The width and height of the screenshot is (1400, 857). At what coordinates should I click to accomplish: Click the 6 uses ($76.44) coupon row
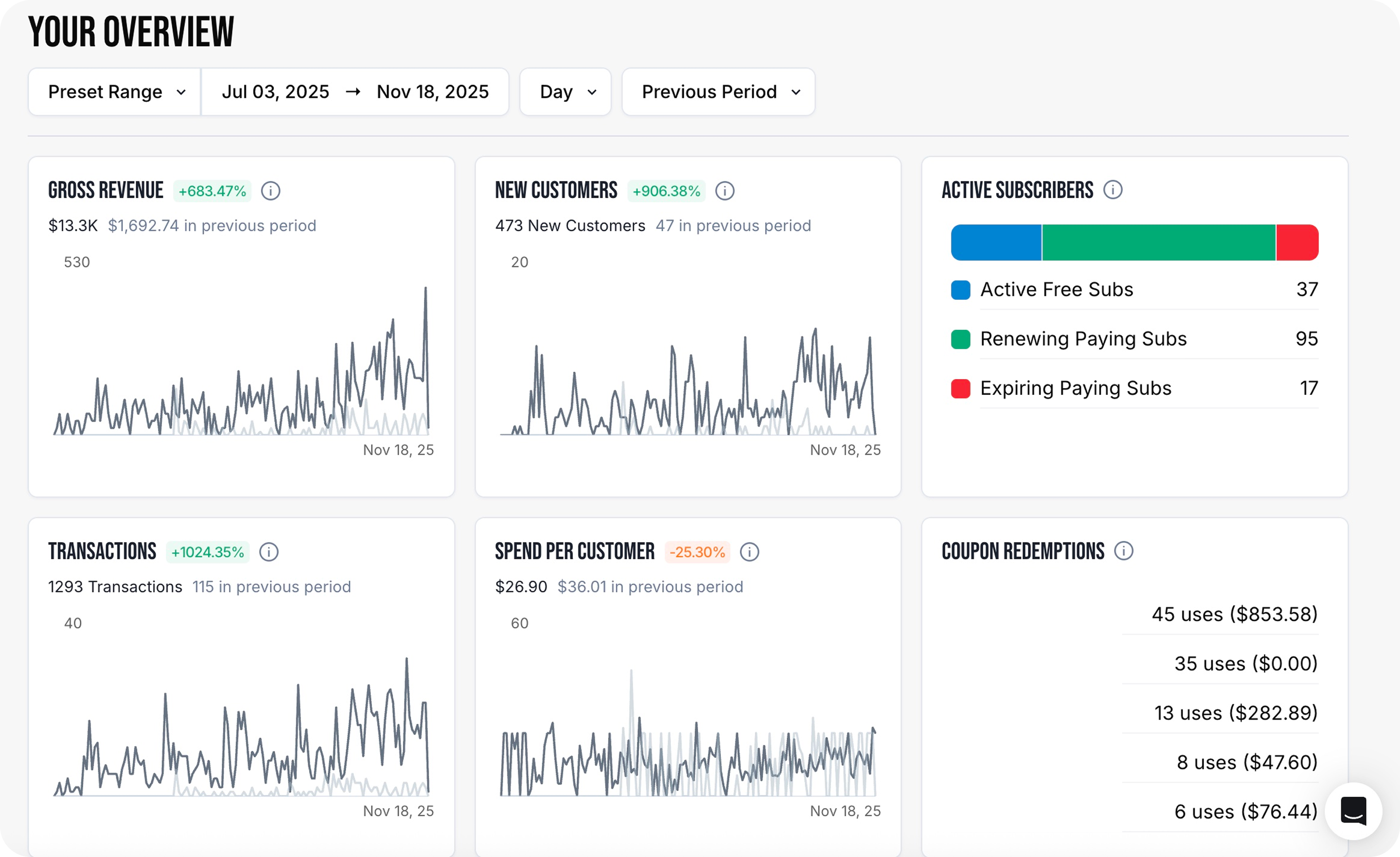pos(1220,812)
